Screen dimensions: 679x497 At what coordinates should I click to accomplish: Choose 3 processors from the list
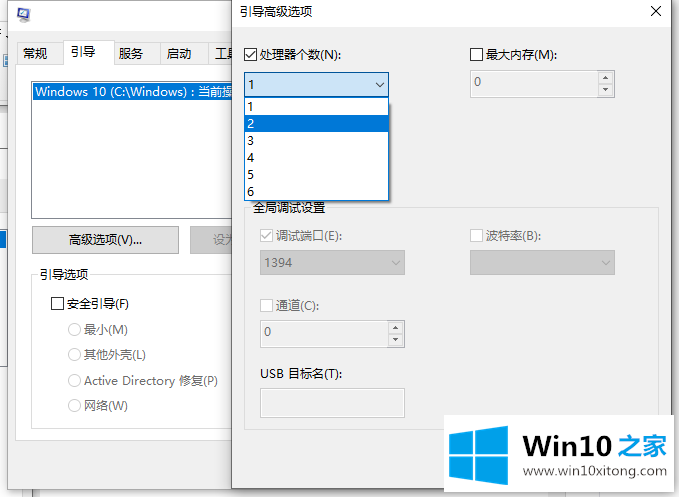tap(317, 140)
